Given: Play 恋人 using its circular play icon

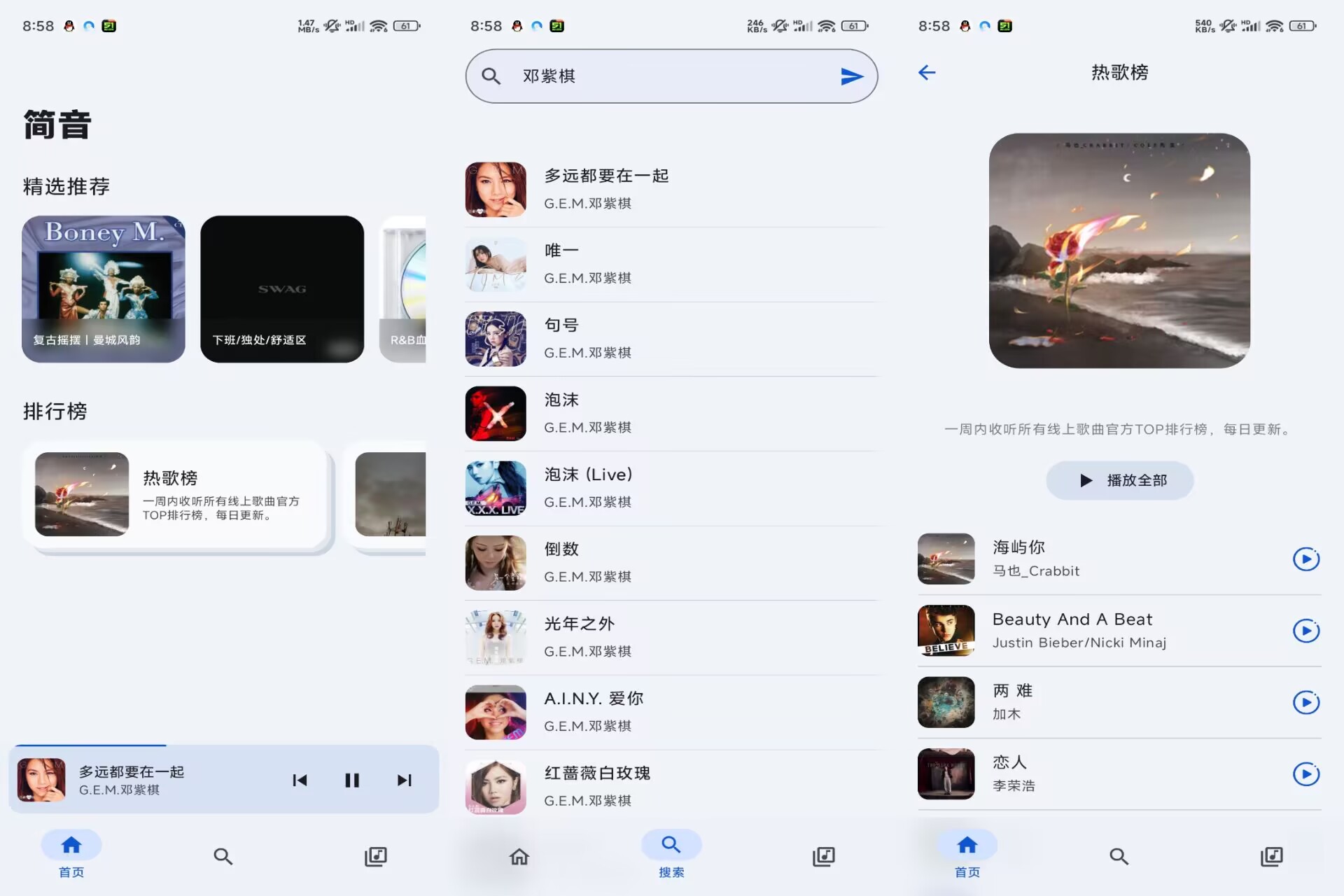Looking at the screenshot, I should 1306,774.
